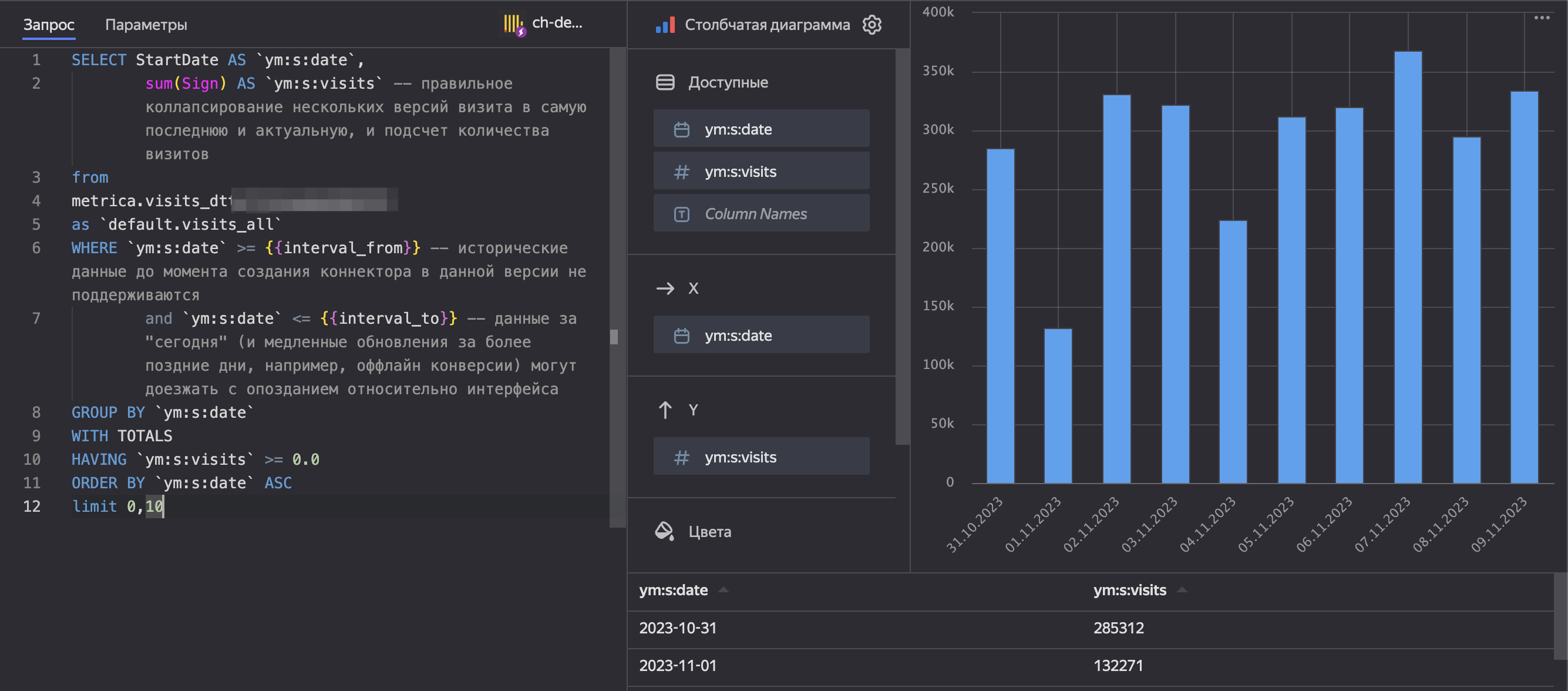Screen dimensions: 1568x691
Task: Click the ClickHouse connection icon
Action: (x=514, y=24)
